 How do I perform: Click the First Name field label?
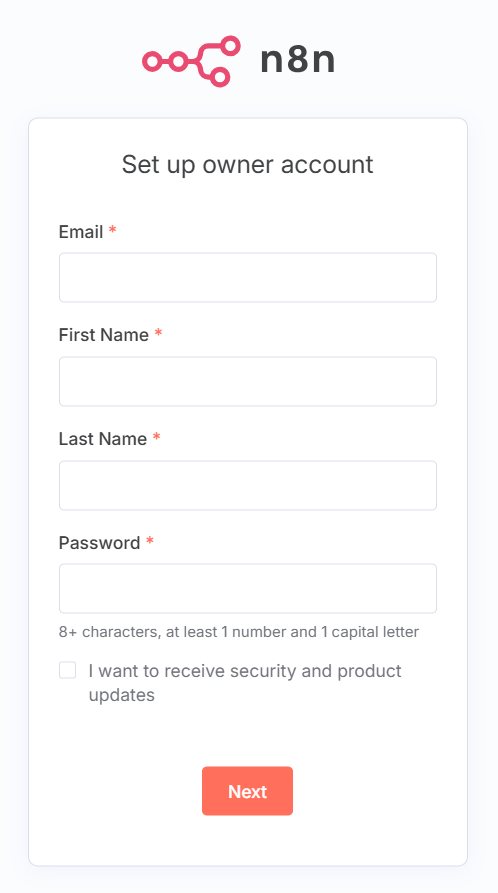tap(104, 335)
